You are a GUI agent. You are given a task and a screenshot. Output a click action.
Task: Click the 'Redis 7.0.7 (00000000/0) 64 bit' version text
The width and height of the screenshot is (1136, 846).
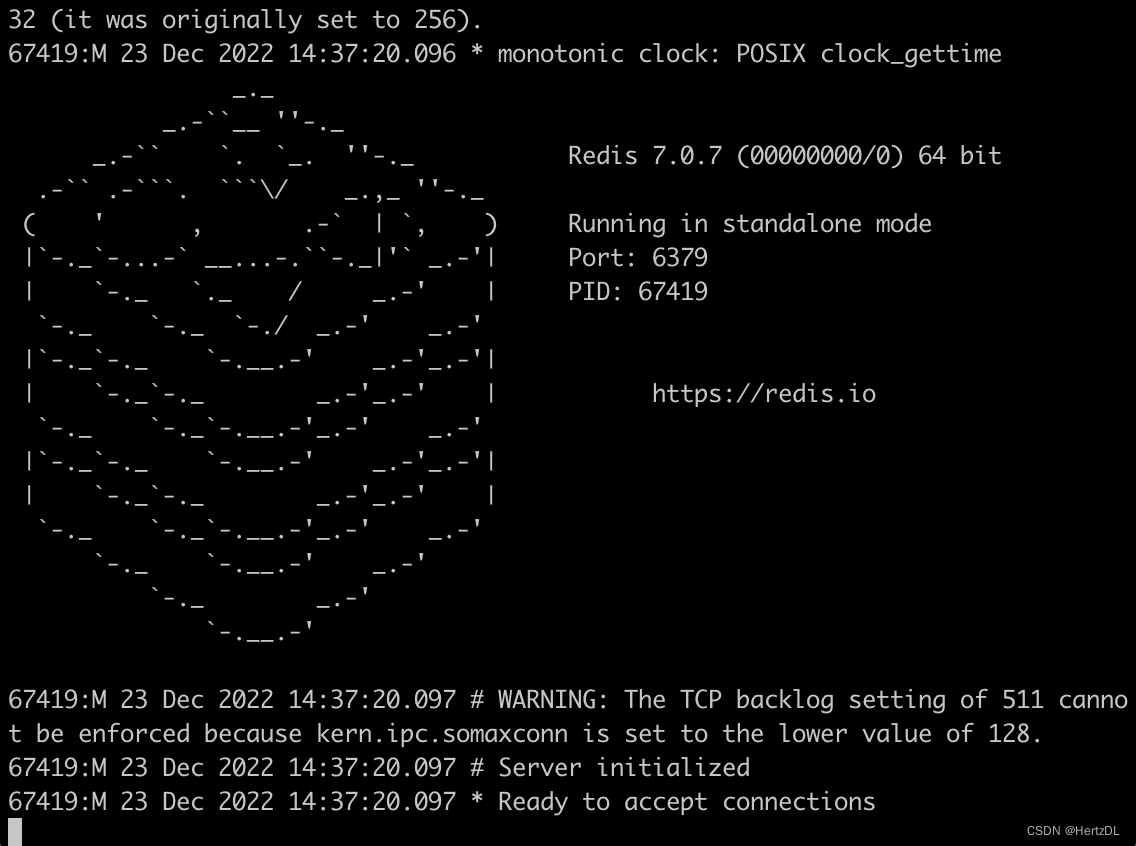click(x=785, y=156)
